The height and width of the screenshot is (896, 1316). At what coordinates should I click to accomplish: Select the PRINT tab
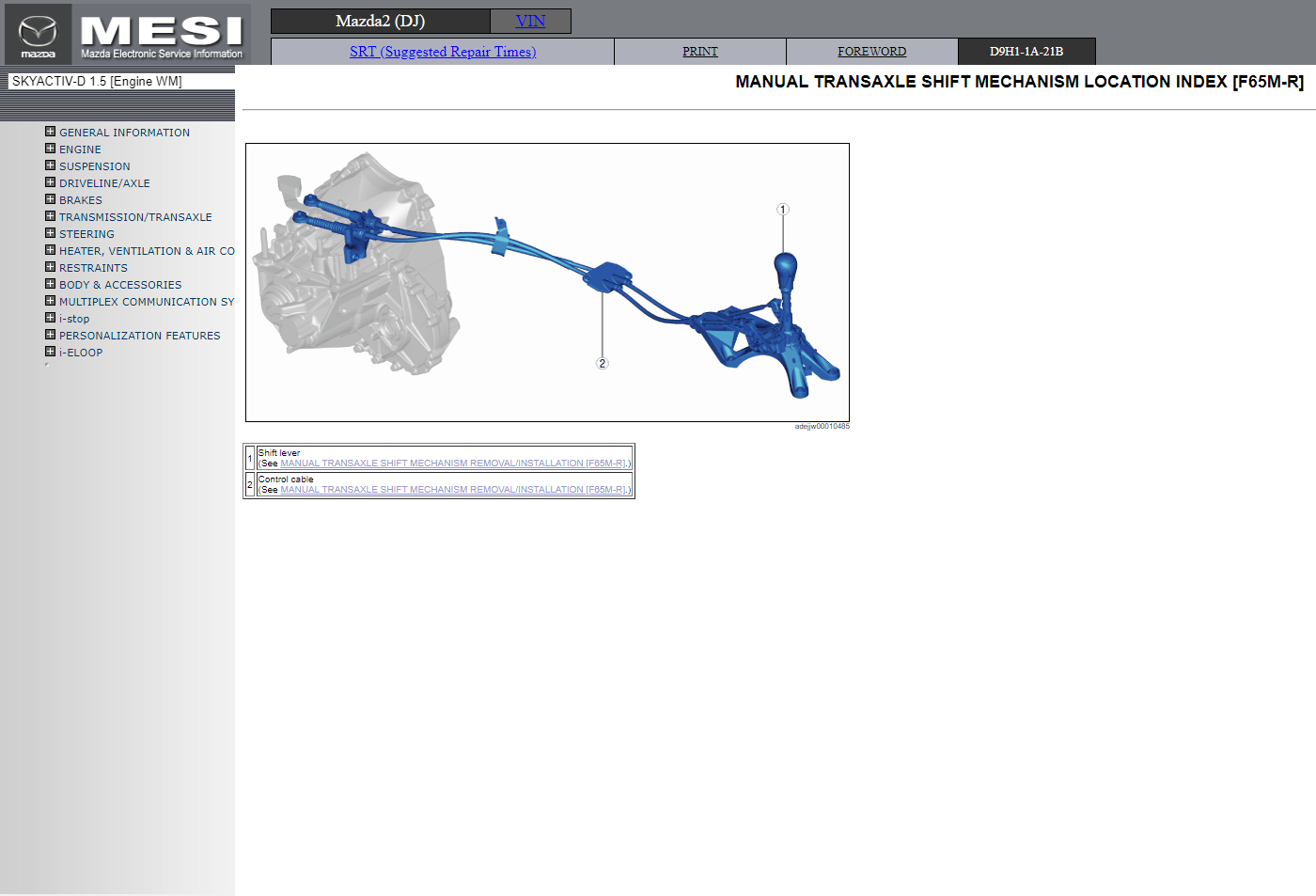[699, 52]
